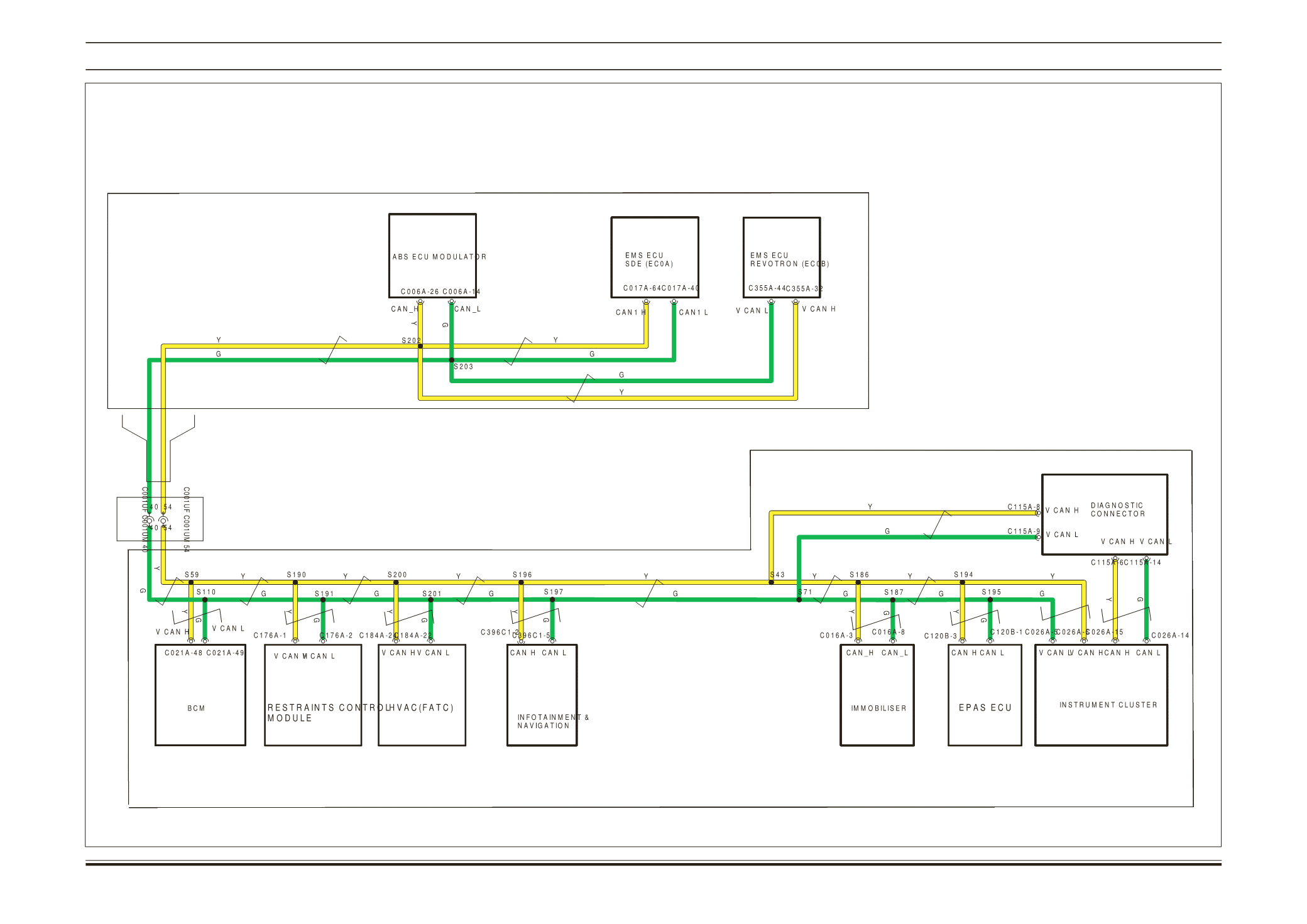This screenshot has height=924, width=1307.
Task: Select the Infotainment & Navigation block
Action: pyautogui.click(x=542, y=695)
